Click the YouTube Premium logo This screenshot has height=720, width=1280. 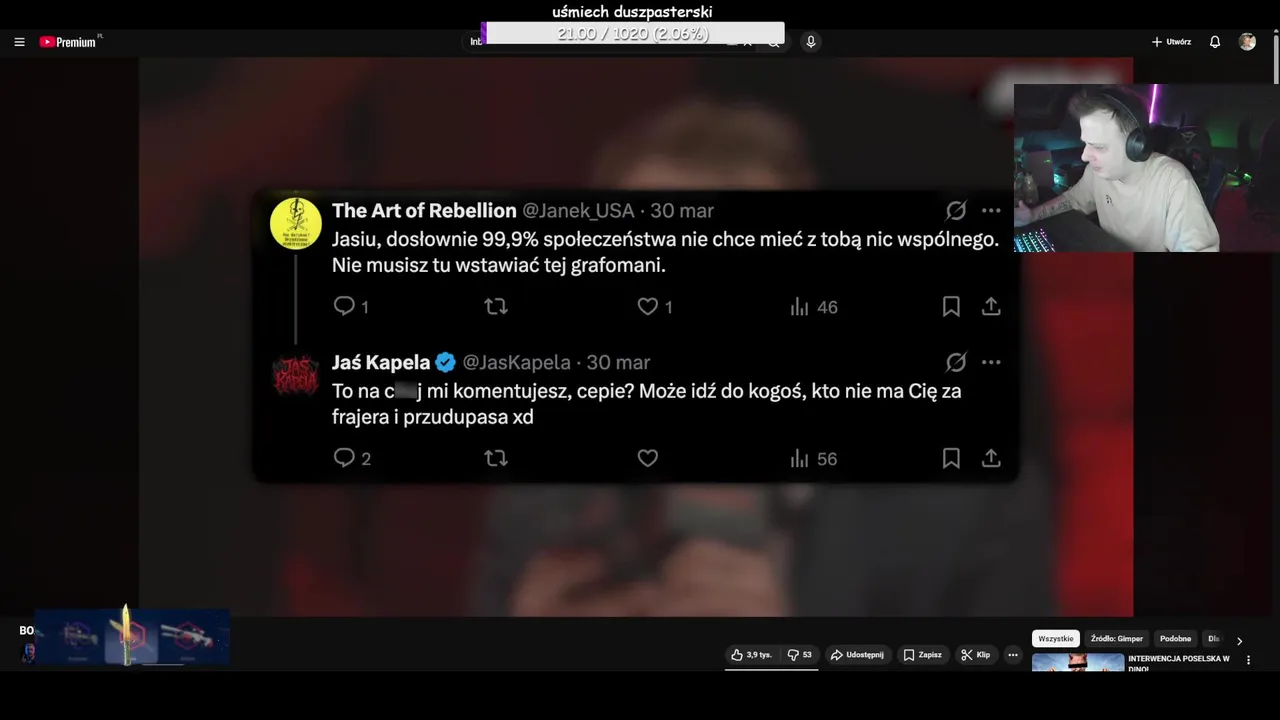69,42
